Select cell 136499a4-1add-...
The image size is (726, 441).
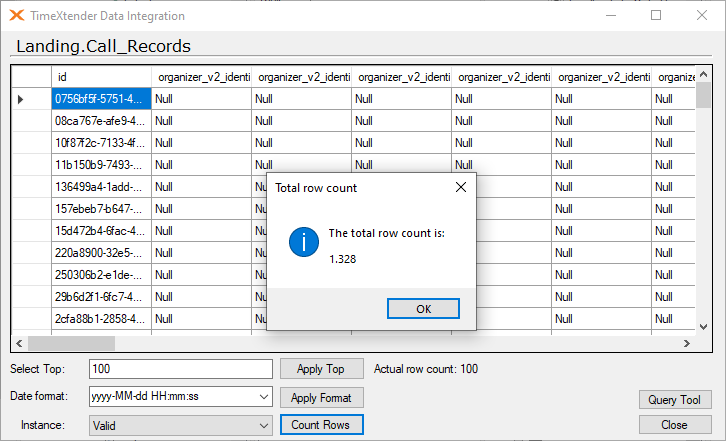(101, 187)
